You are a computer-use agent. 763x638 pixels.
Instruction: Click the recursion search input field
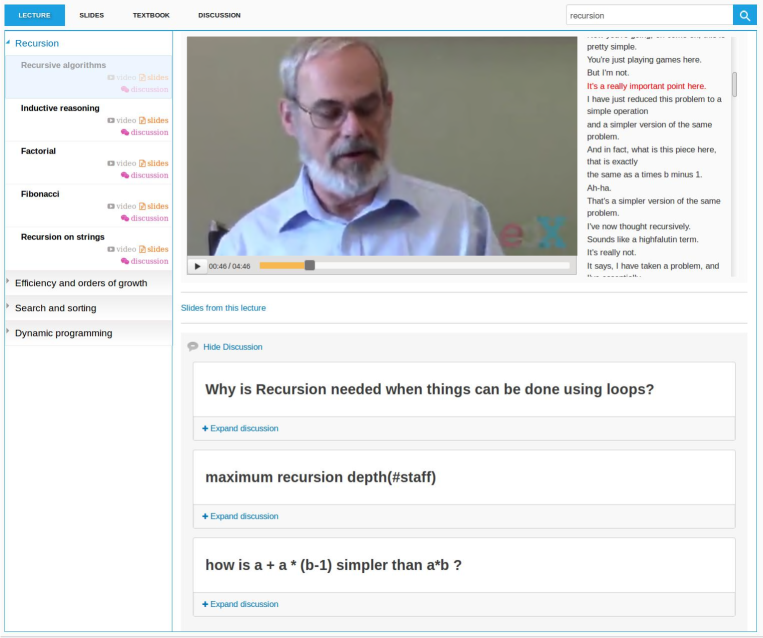[650, 15]
